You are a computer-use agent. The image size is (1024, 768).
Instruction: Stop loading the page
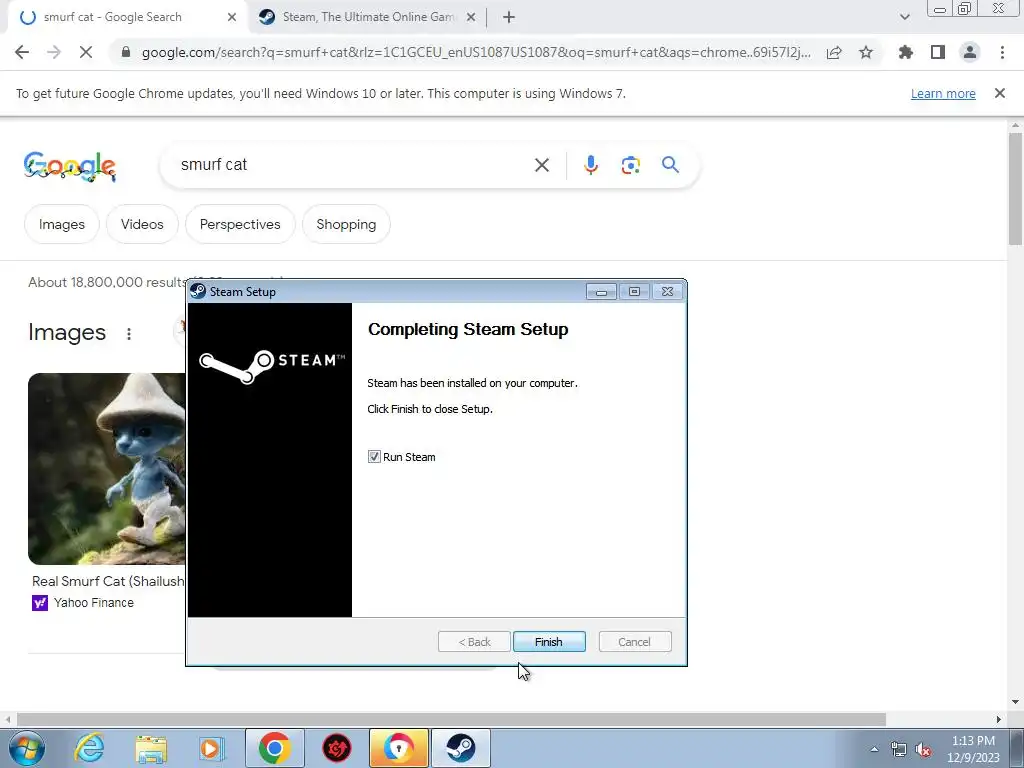(x=86, y=52)
